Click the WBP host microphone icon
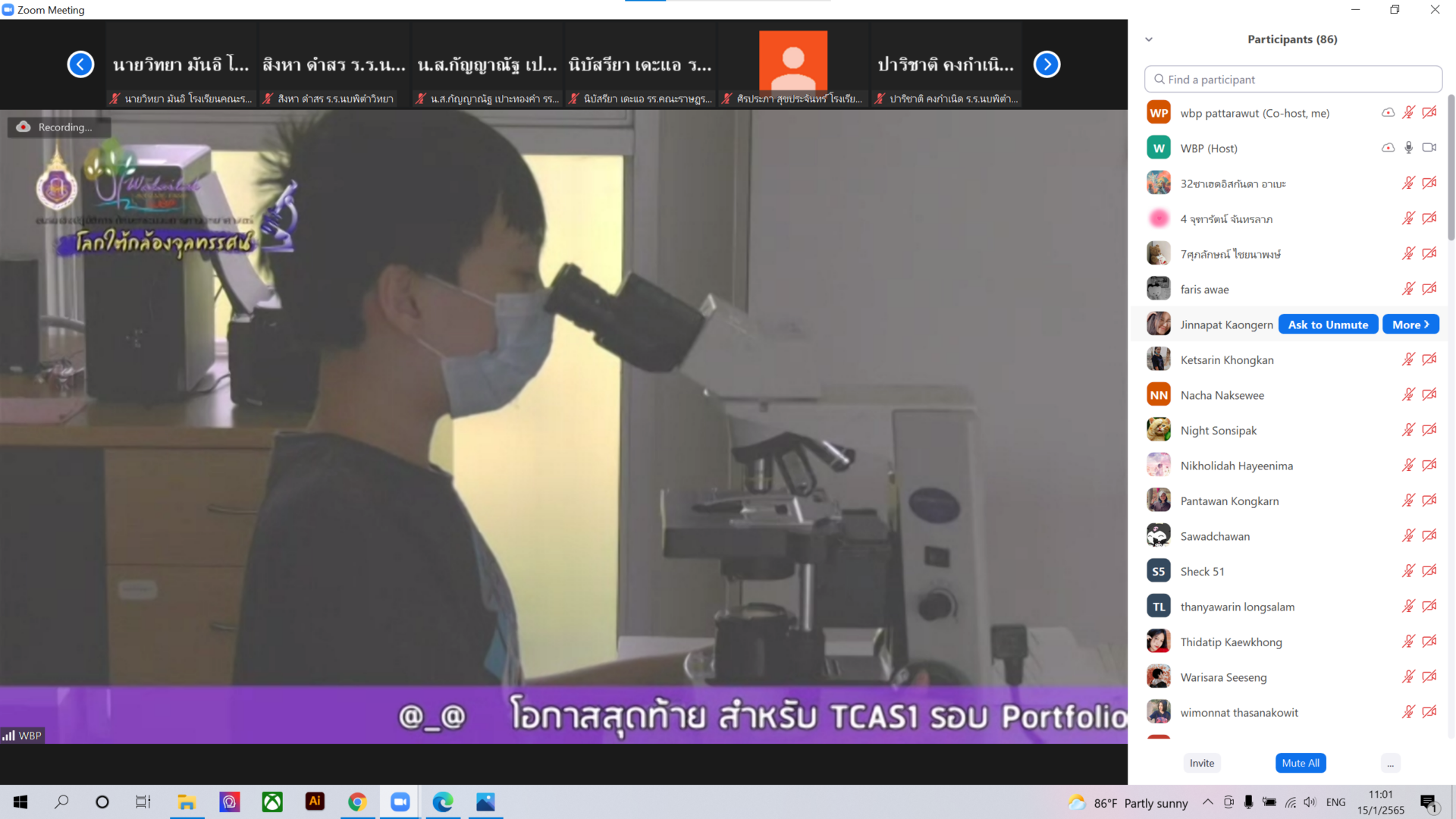The width and height of the screenshot is (1456, 819). 1408,148
